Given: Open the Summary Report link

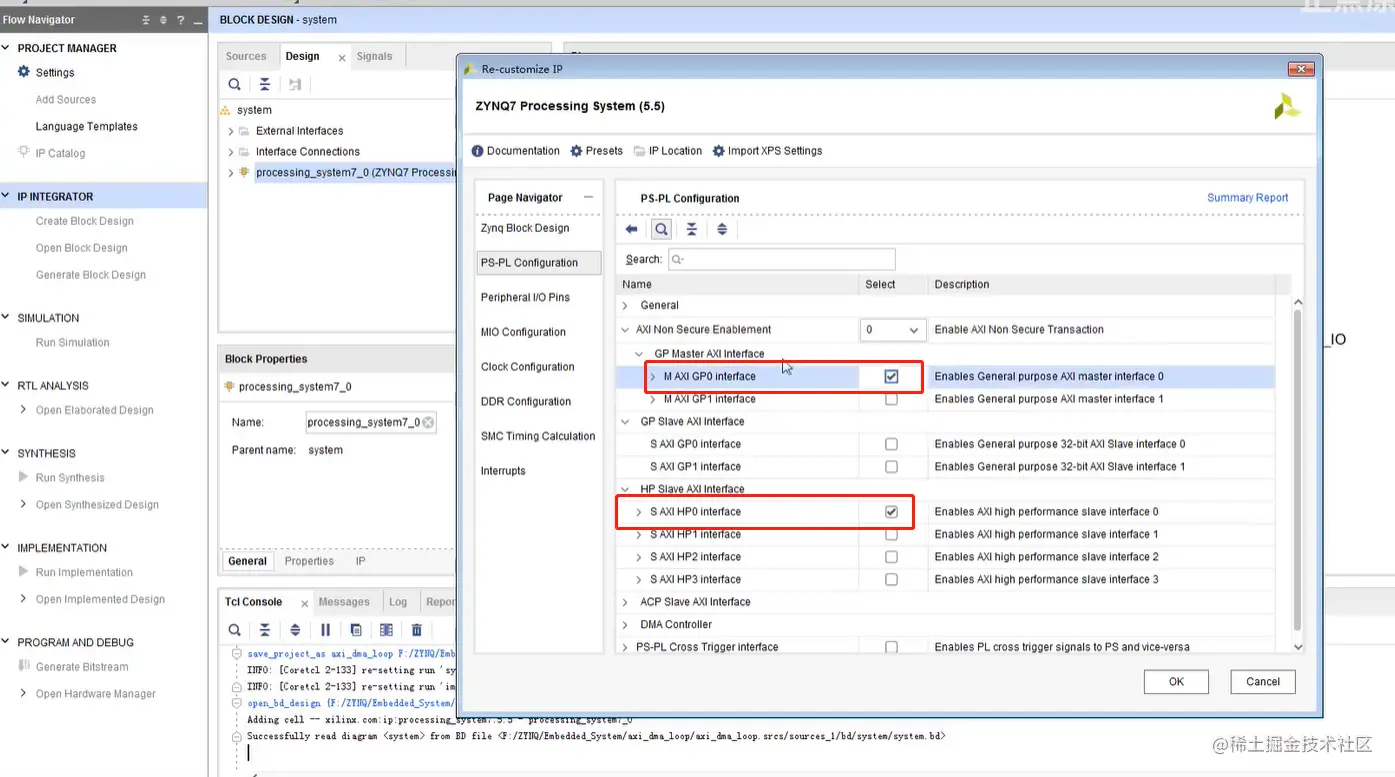Looking at the screenshot, I should tap(1248, 198).
